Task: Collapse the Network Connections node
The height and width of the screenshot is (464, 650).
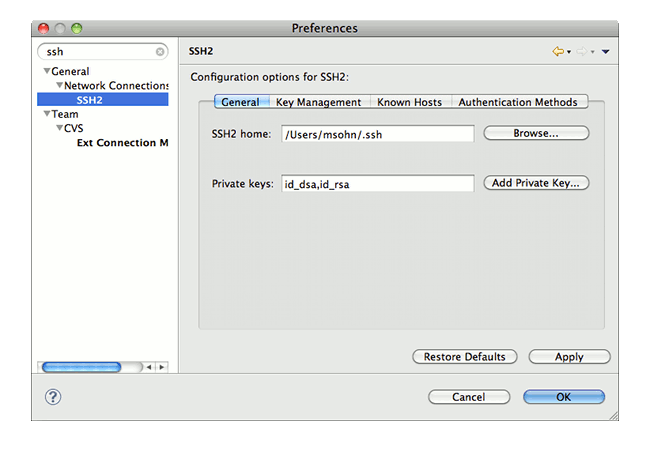Action: [x=59, y=86]
